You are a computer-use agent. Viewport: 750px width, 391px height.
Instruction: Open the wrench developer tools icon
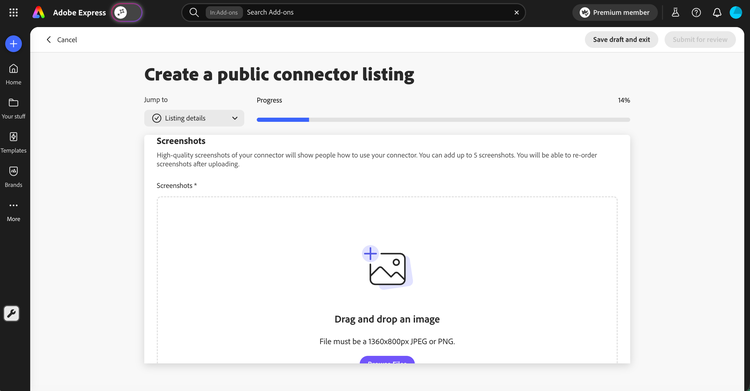coord(11,313)
